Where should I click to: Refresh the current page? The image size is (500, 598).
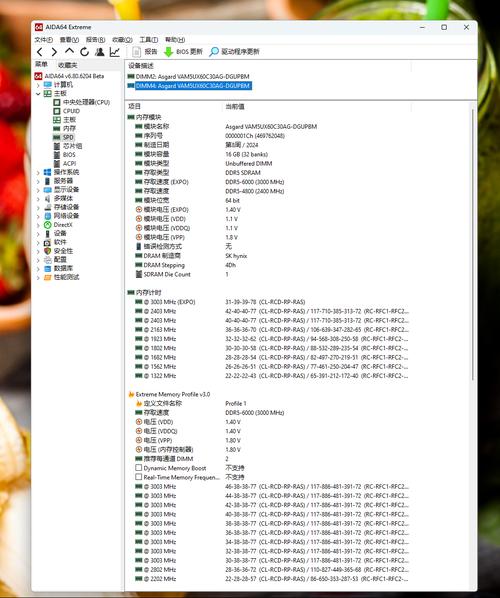[84, 51]
